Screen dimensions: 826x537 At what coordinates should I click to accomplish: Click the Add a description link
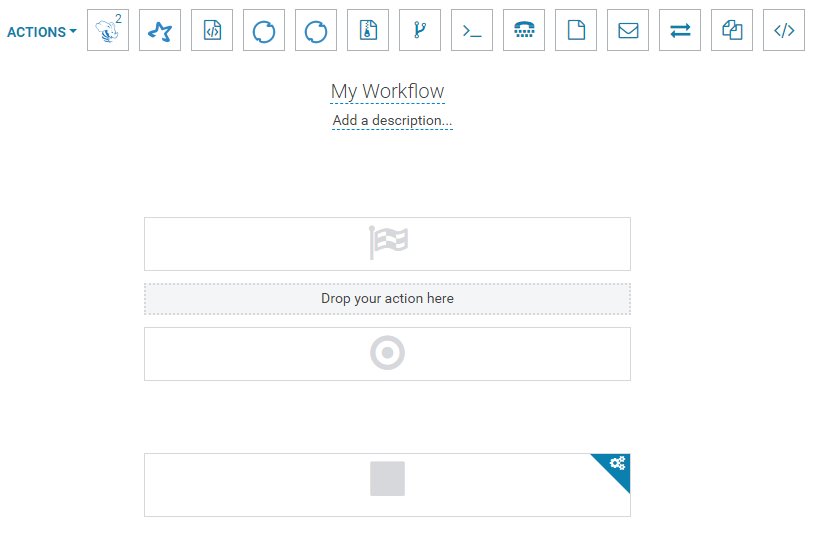coord(392,121)
